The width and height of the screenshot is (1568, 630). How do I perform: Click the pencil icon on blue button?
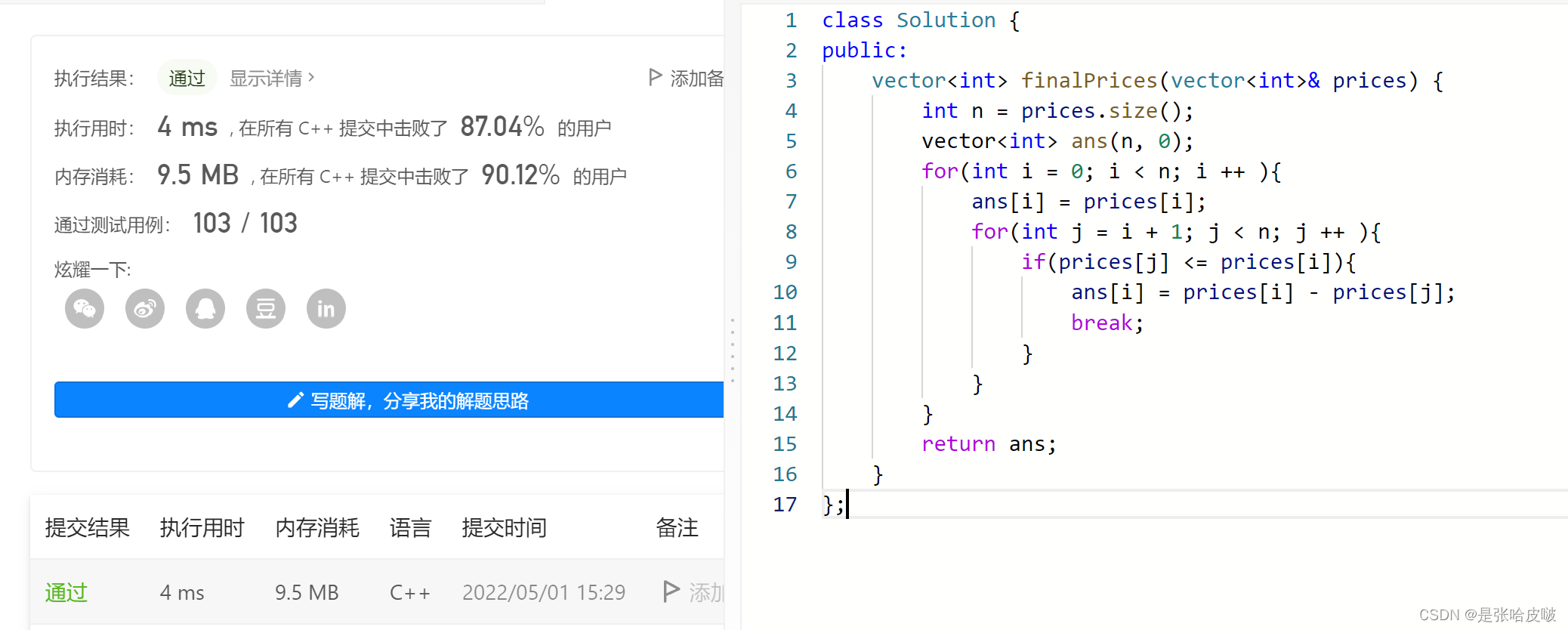click(295, 400)
